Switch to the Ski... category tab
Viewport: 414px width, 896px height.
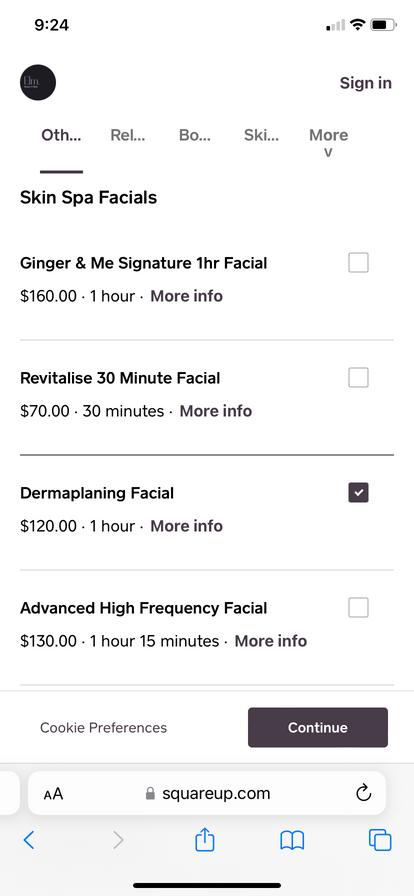(x=261, y=135)
